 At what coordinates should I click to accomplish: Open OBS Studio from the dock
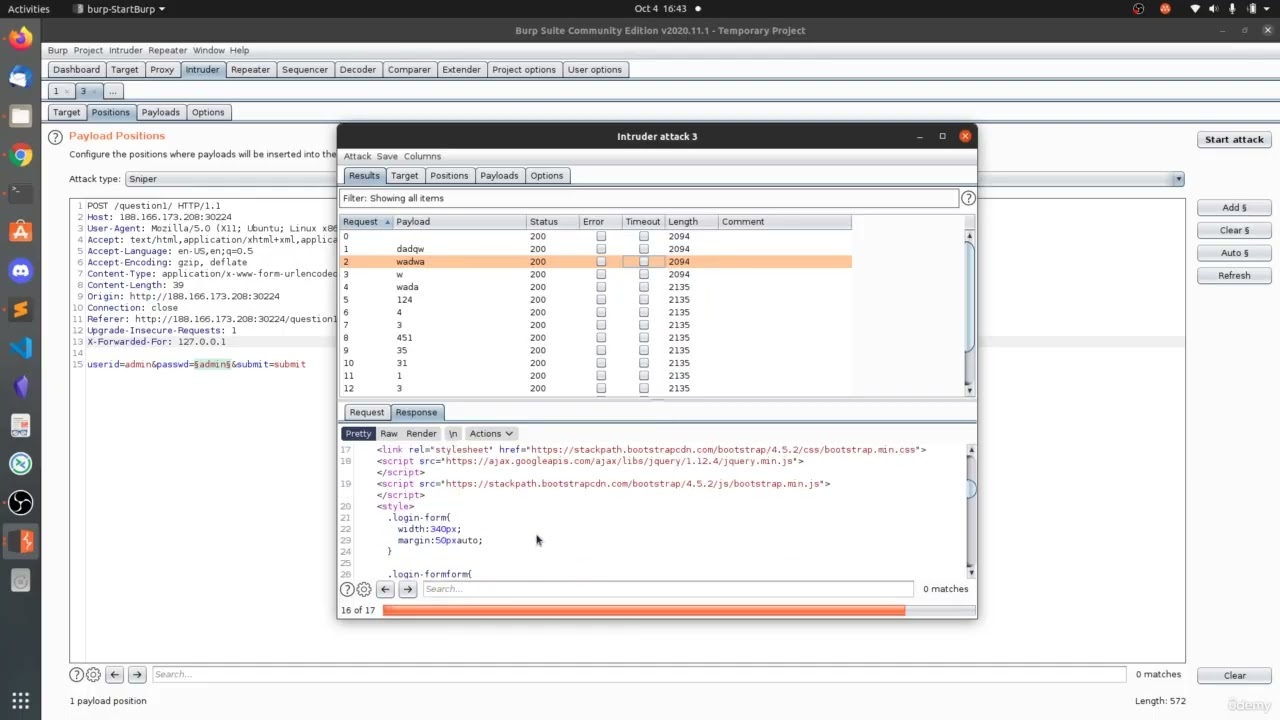click(x=20, y=502)
